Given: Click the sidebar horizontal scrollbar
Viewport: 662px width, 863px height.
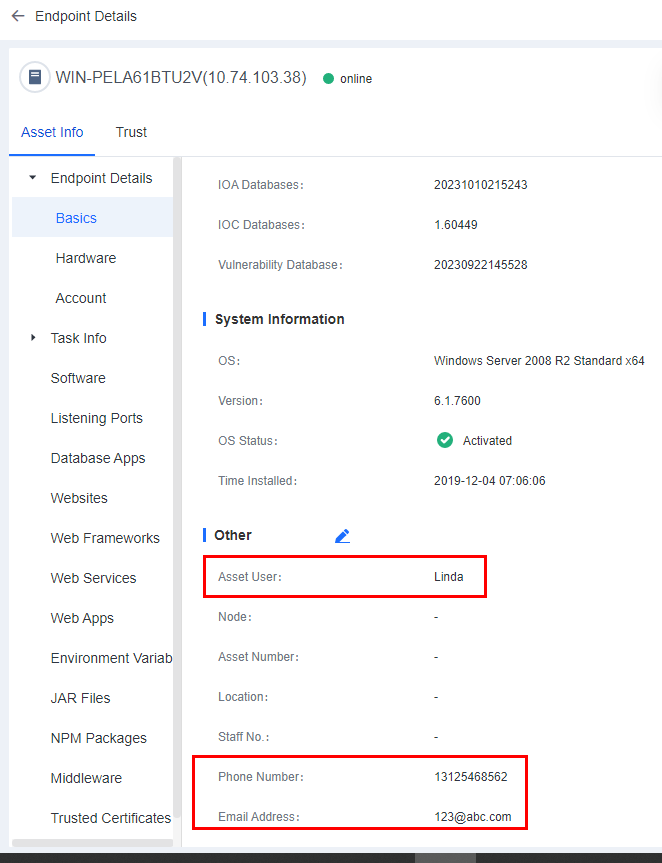Looking at the screenshot, I should click(90, 842).
